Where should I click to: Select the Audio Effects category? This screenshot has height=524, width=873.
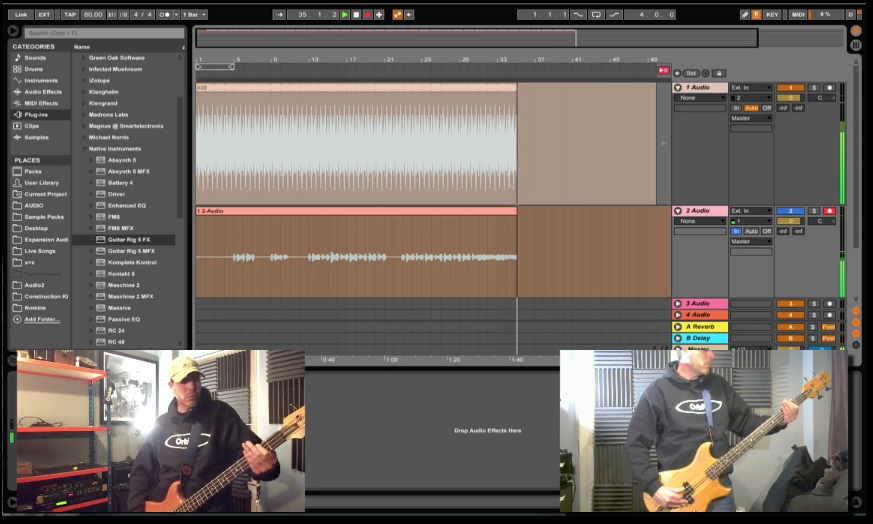[43, 92]
